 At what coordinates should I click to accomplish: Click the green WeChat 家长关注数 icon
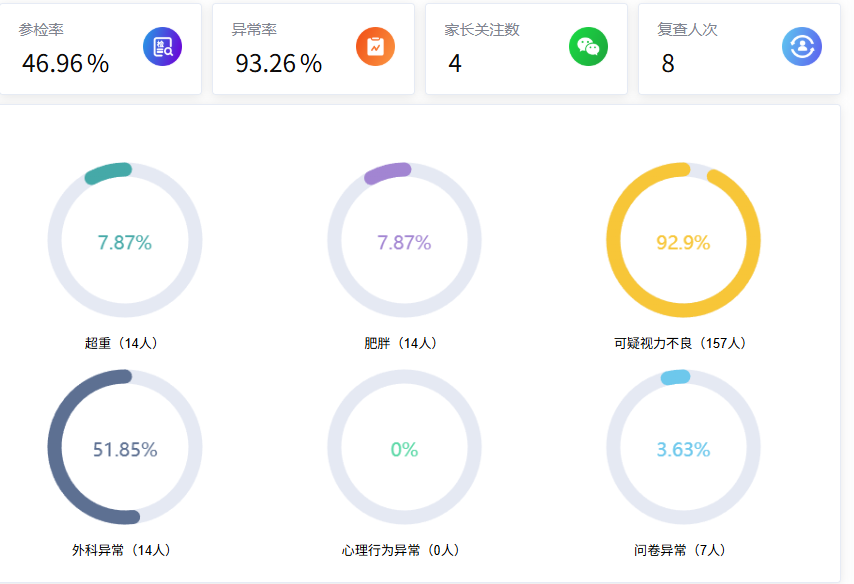coord(588,47)
